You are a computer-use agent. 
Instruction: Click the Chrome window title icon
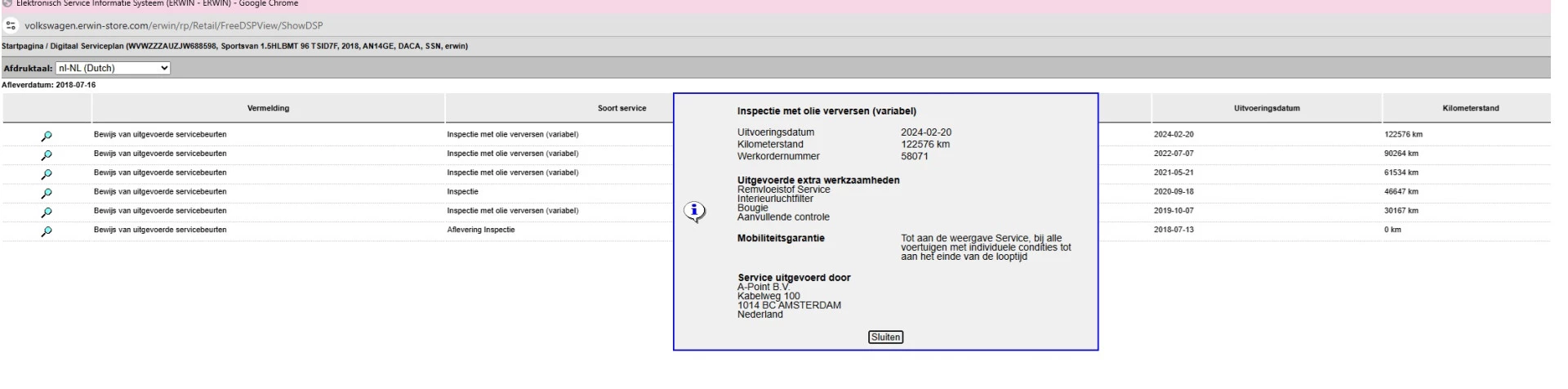[7, 3]
